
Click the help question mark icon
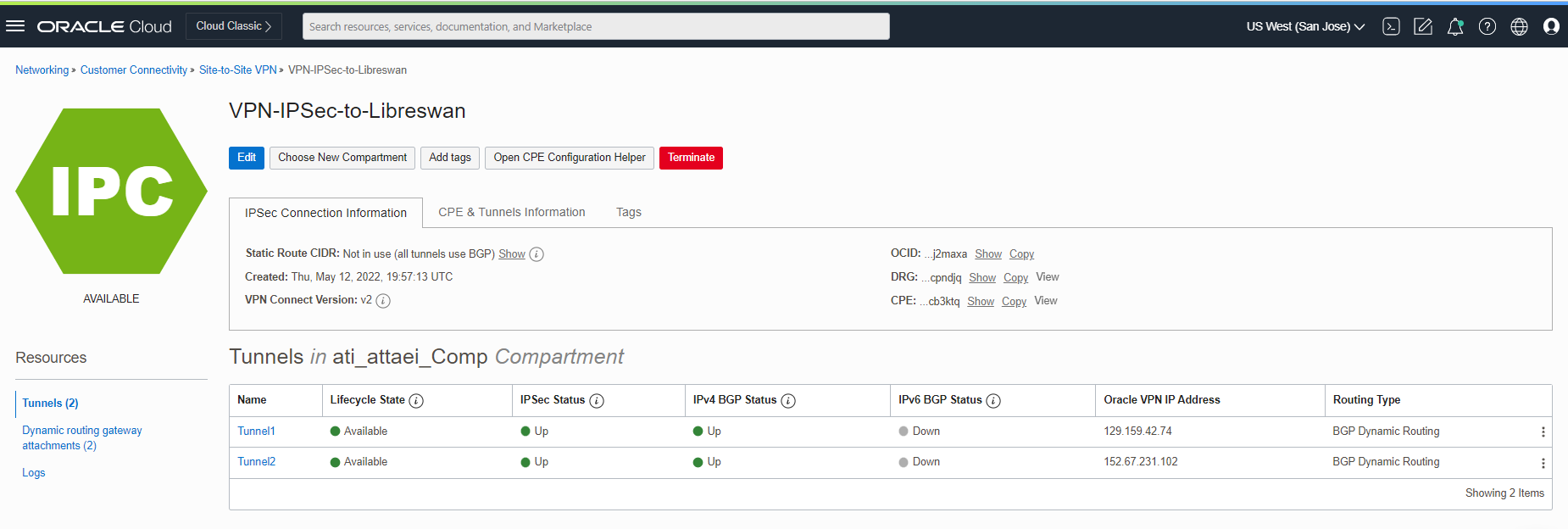pos(1487,26)
